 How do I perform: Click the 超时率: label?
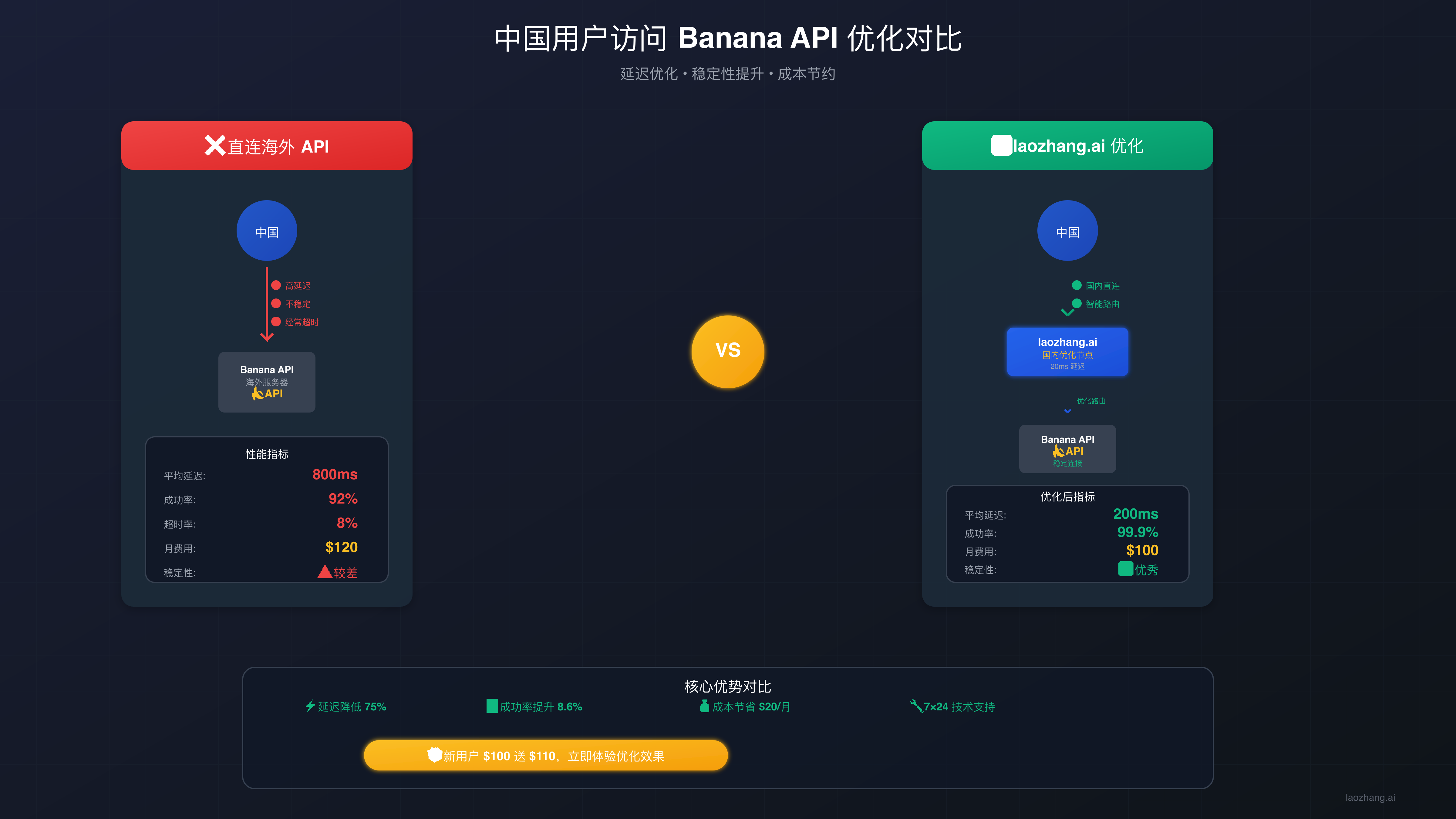pos(180,524)
